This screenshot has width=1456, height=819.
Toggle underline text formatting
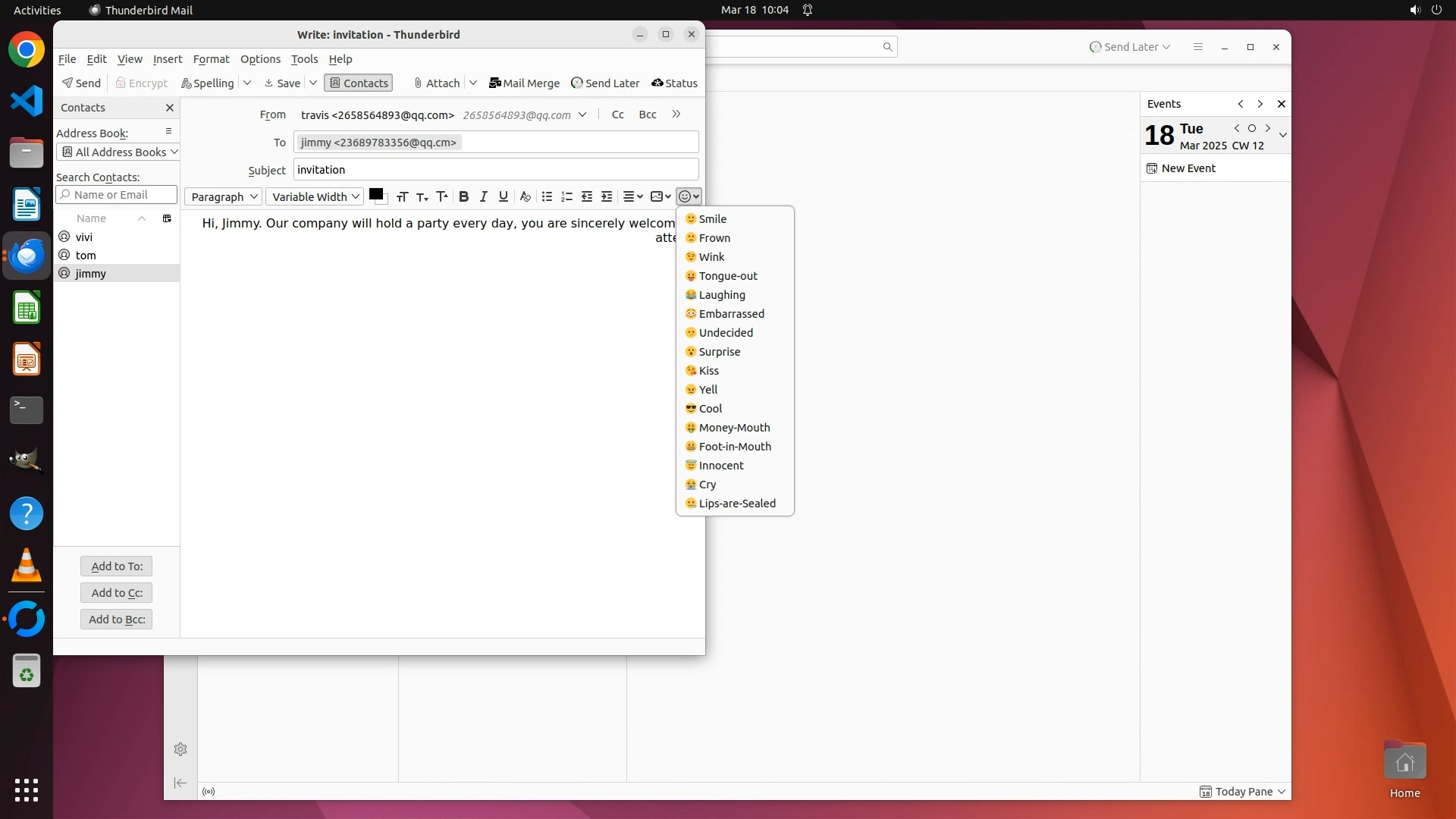(503, 196)
